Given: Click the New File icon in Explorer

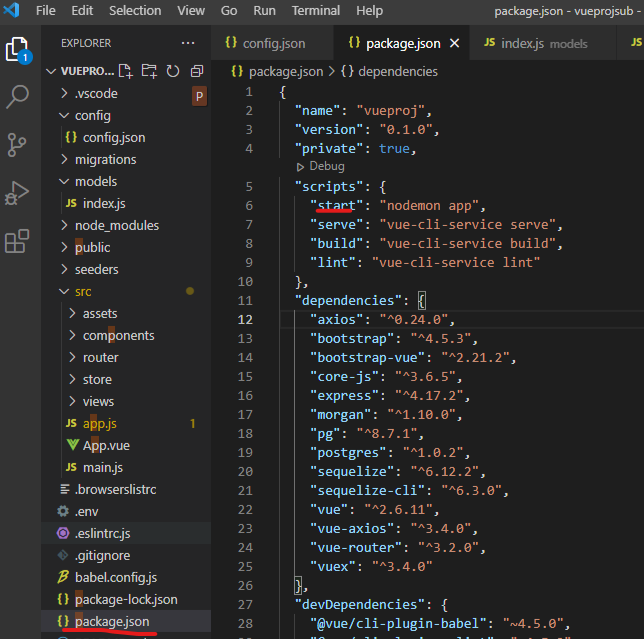Looking at the screenshot, I should (126, 71).
